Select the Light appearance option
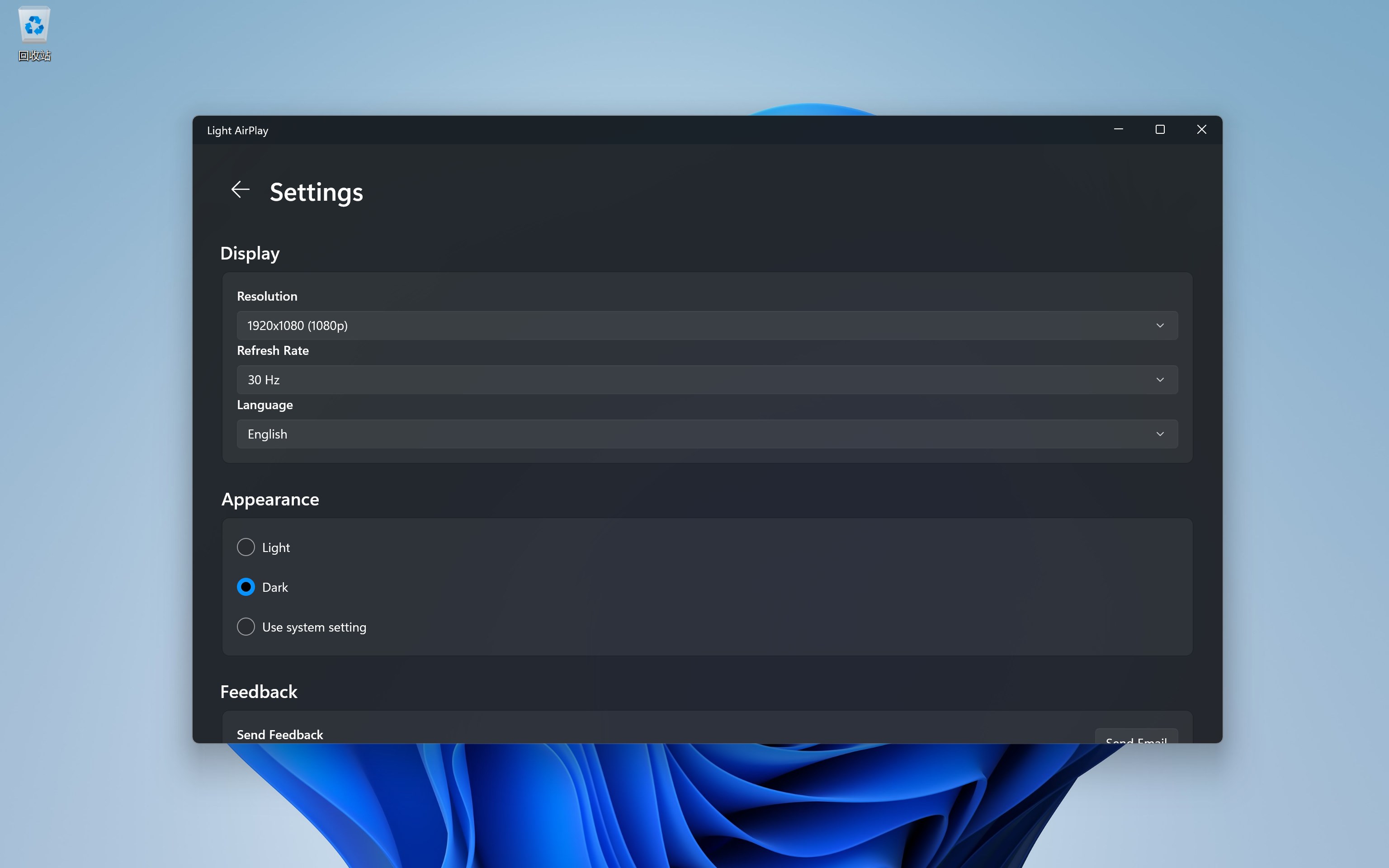The height and width of the screenshot is (868, 1389). tap(246, 547)
